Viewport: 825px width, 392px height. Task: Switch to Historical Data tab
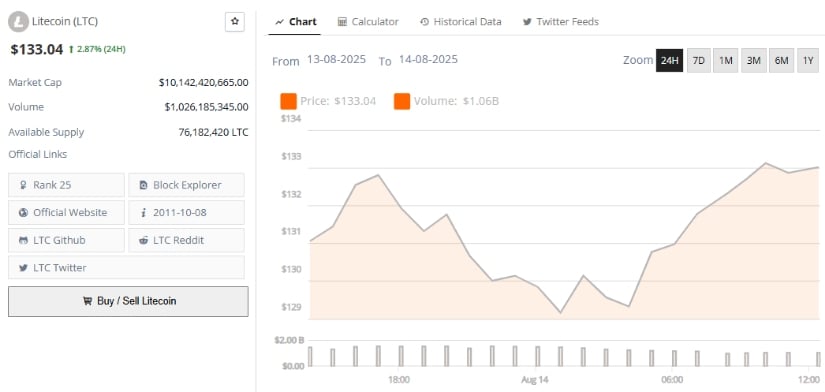460,22
